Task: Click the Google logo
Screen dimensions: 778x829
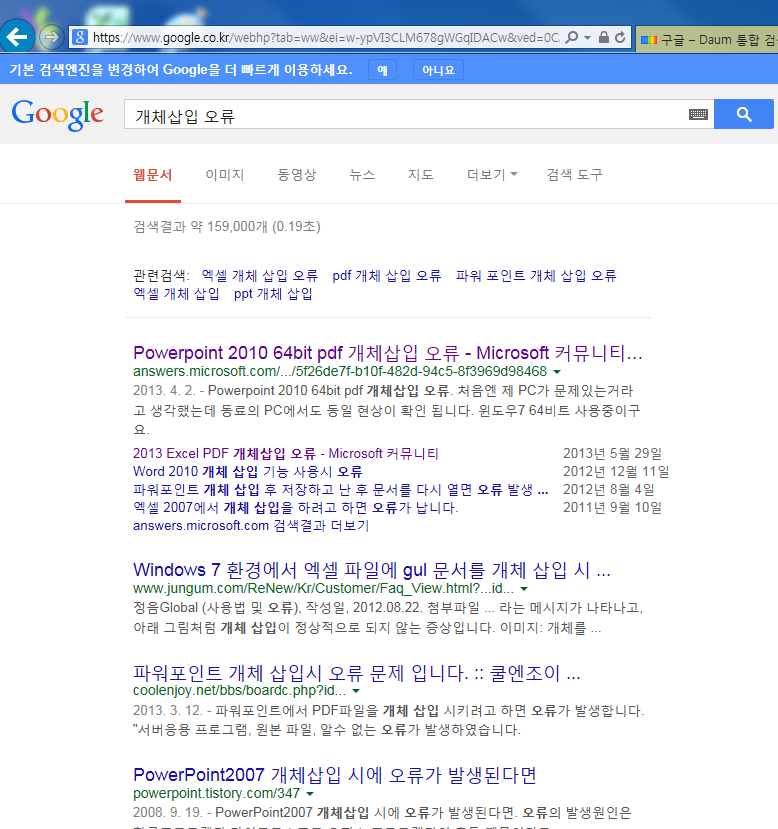Action: tap(58, 114)
